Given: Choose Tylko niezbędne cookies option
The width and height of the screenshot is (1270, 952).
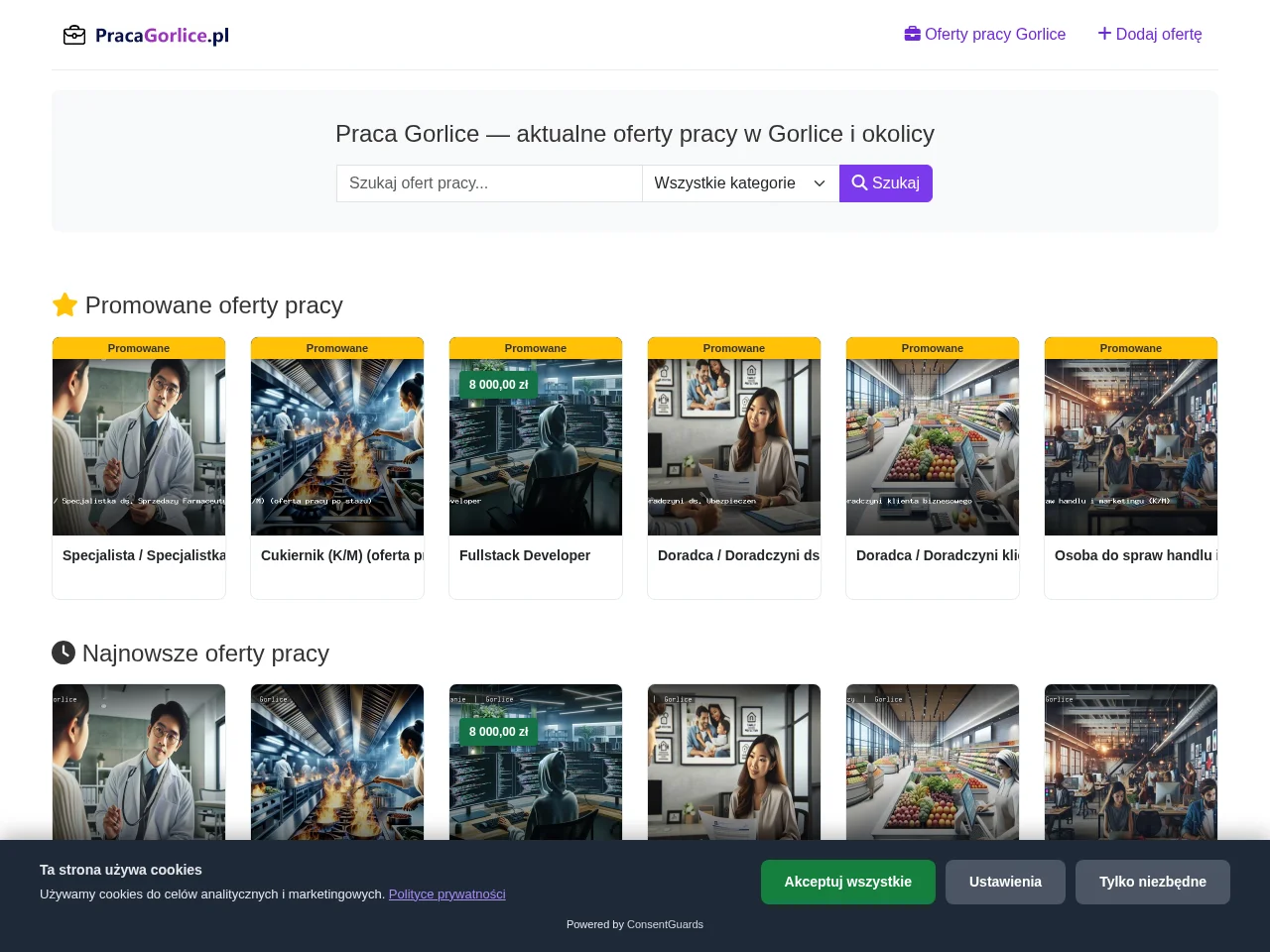Looking at the screenshot, I should point(1153,882).
